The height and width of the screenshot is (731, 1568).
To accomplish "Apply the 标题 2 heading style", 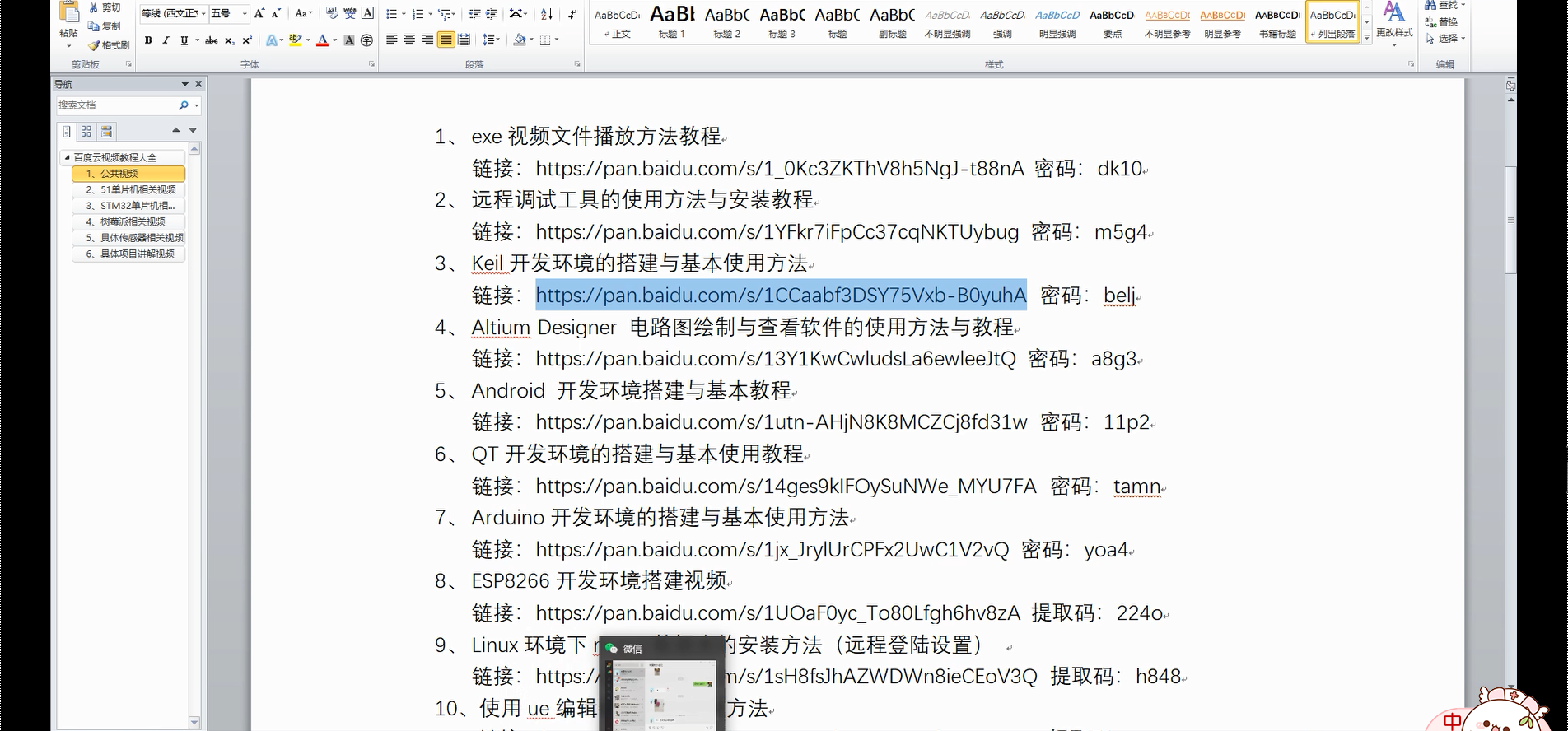I will 727,22.
